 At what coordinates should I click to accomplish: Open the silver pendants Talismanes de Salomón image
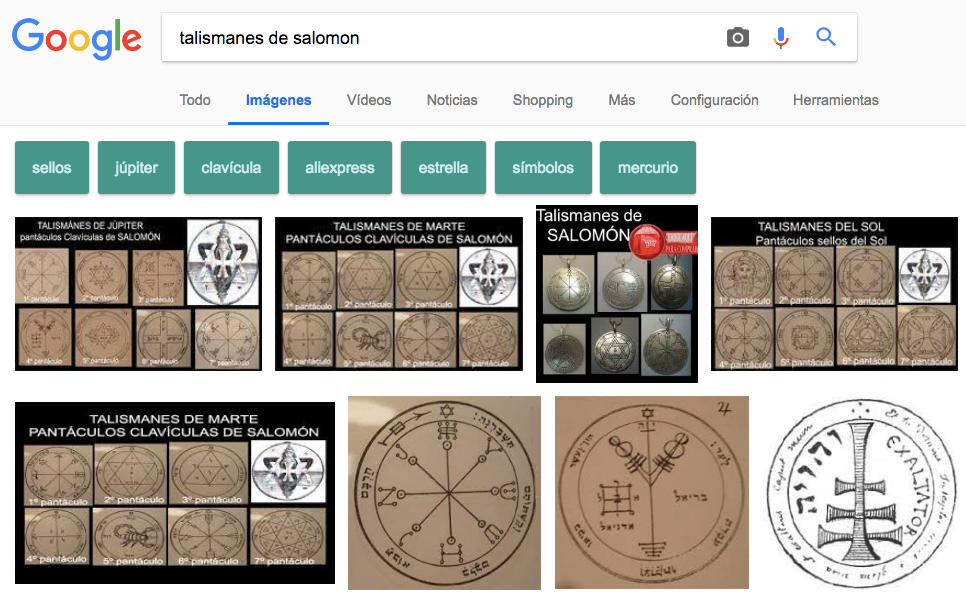tap(616, 294)
